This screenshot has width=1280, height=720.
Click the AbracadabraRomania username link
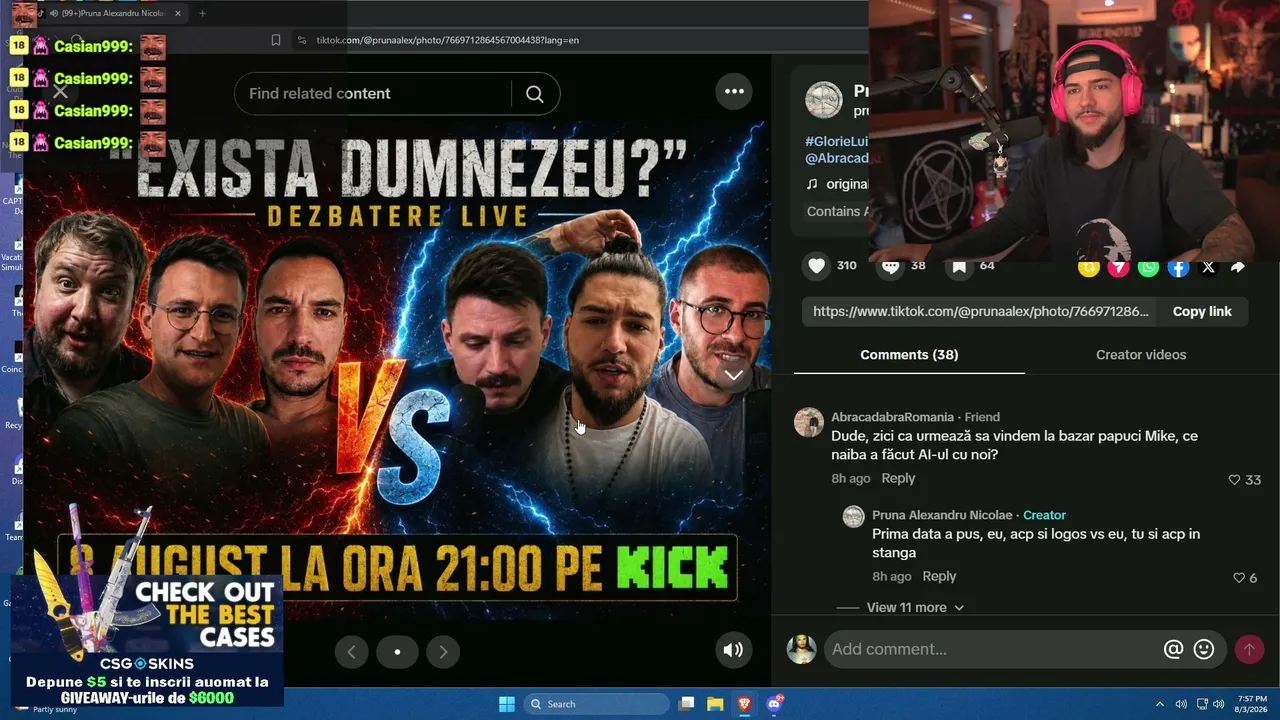(x=892, y=417)
